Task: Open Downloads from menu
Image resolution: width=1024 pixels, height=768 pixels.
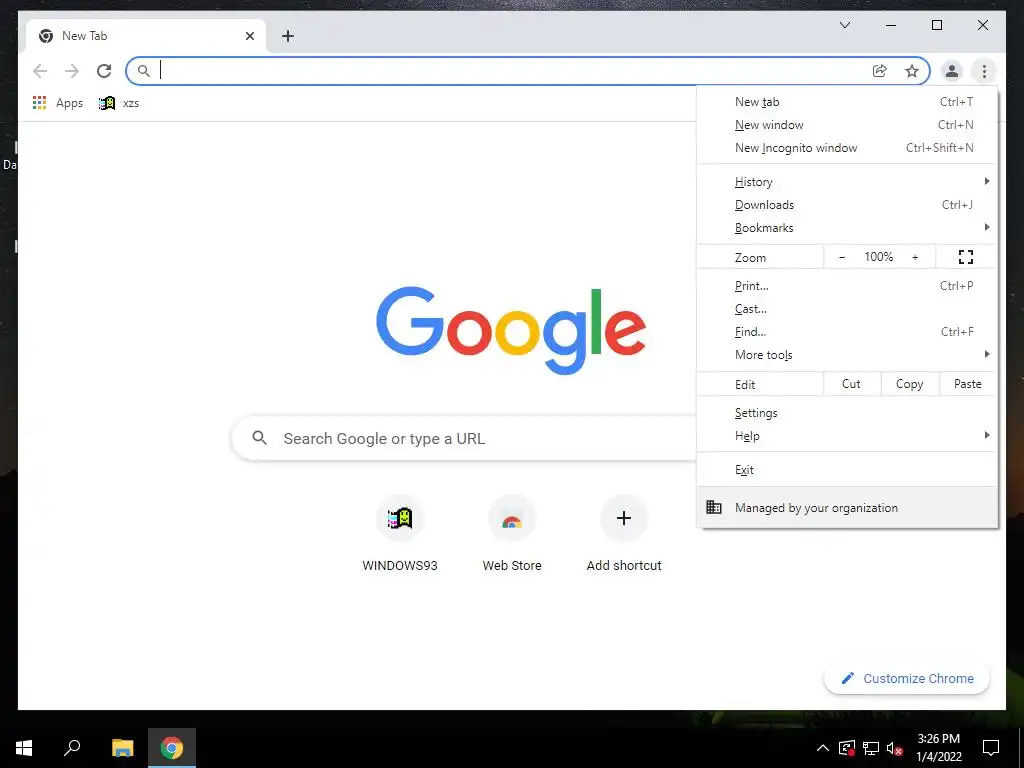Action: pyautogui.click(x=847, y=204)
